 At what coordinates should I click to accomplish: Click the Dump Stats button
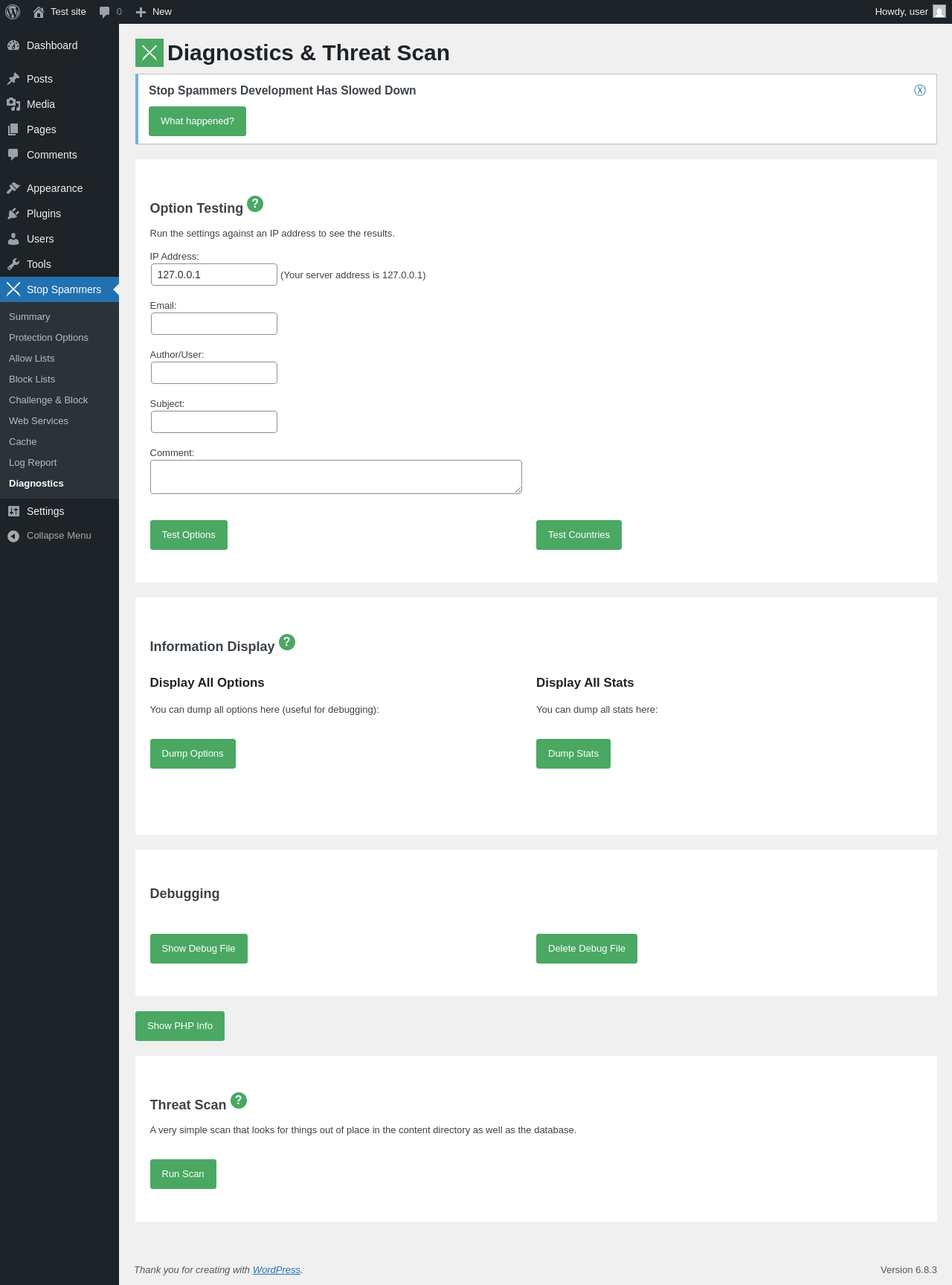tap(573, 754)
